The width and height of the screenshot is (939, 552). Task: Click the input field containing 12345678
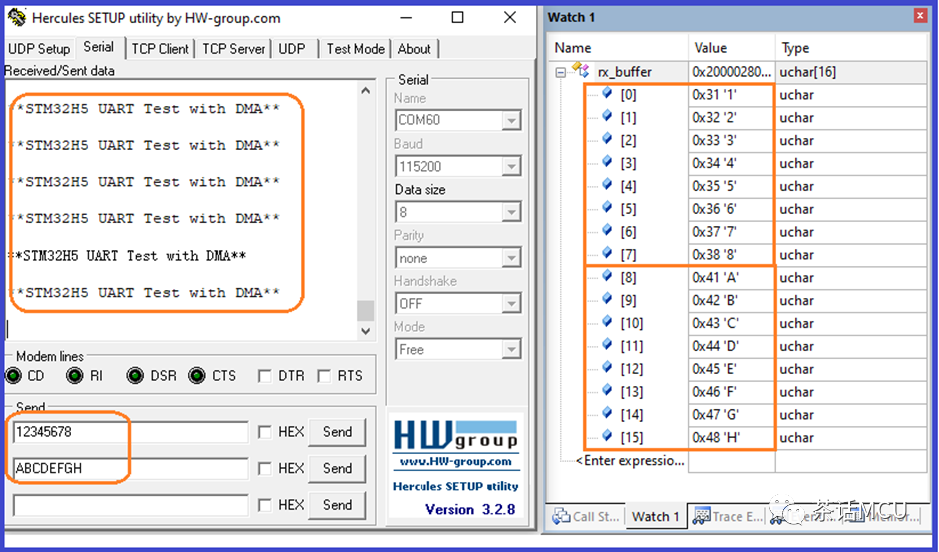(131, 432)
